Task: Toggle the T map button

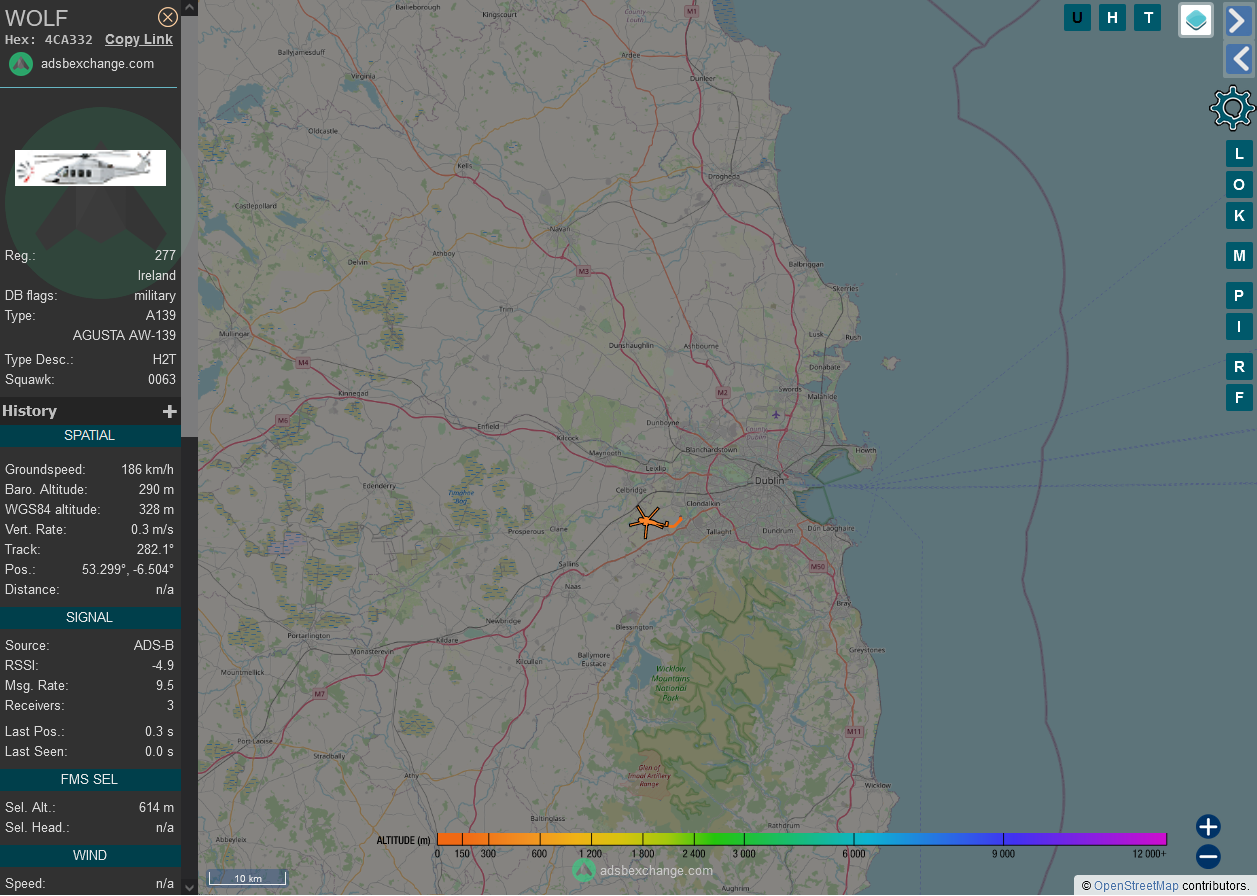Action: point(1148,17)
